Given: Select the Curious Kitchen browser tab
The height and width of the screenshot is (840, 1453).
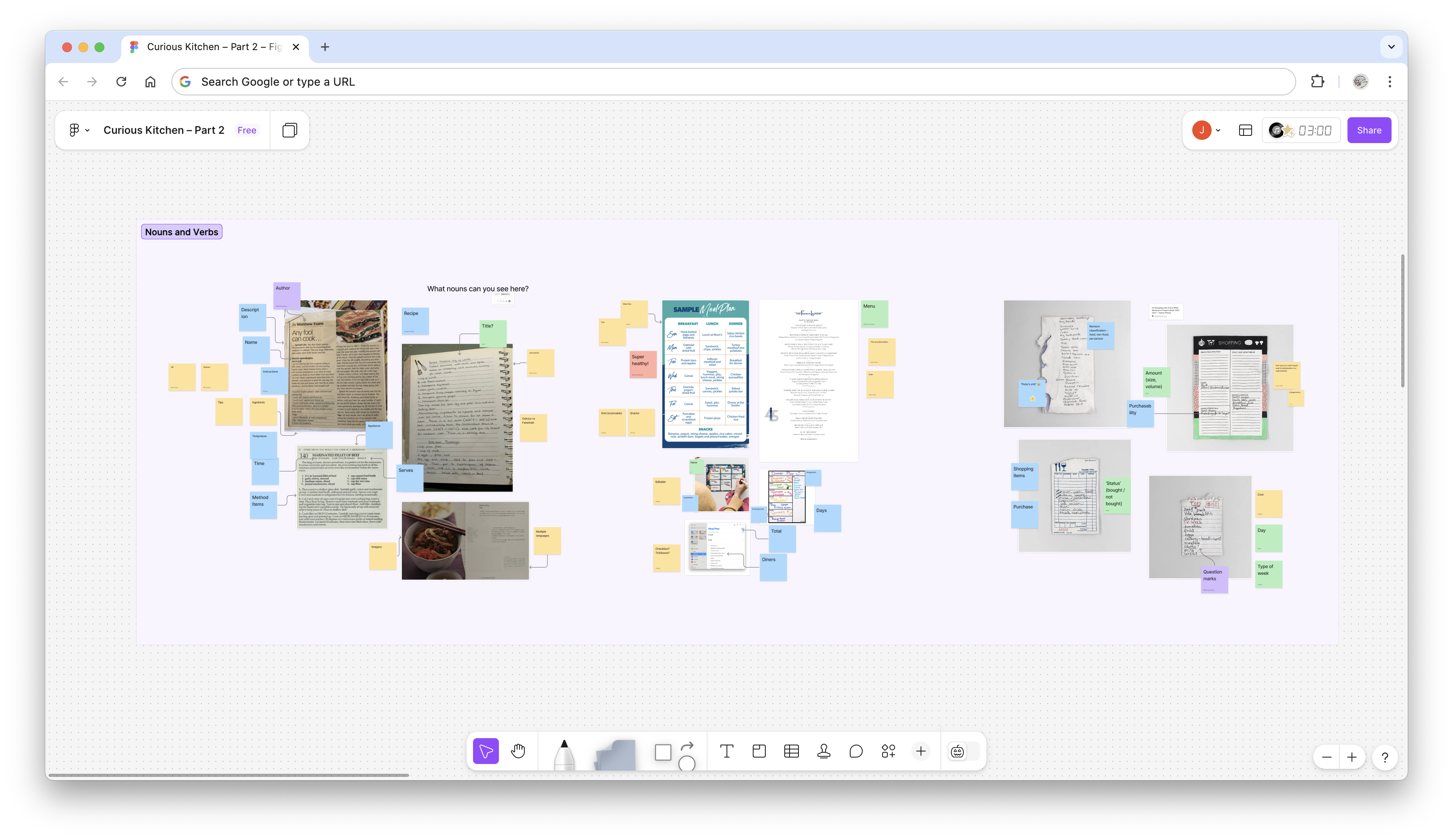Looking at the screenshot, I should [x=207, y=47].
